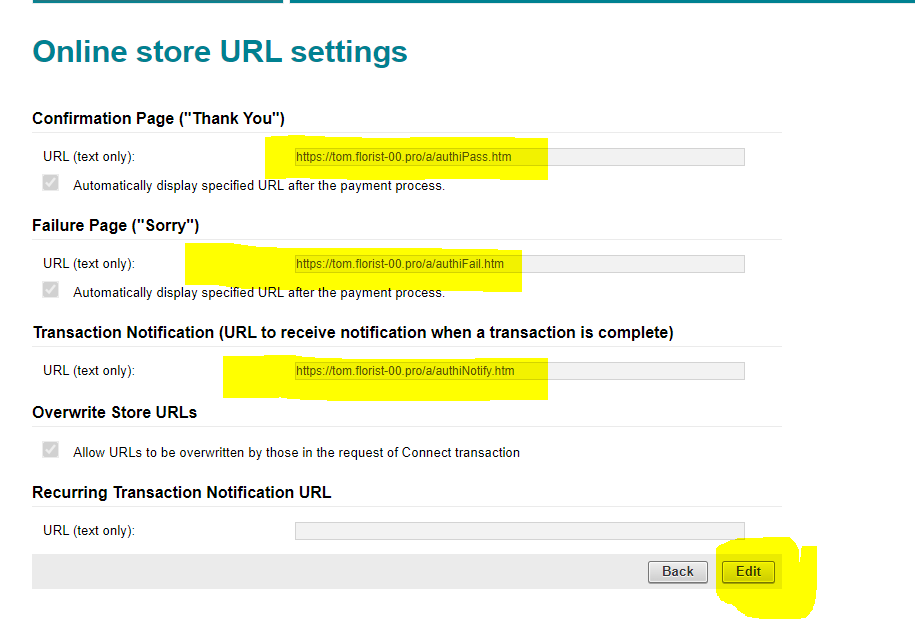915x623 pixels.
Task: Select the Failure Page URL field
Action: [519, 264]
